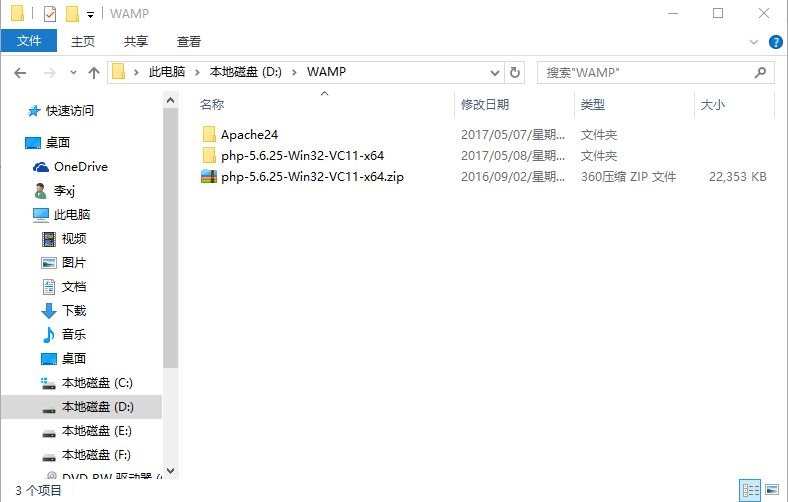Open the 视频 folder in the sidebar

tap(74, 239)
